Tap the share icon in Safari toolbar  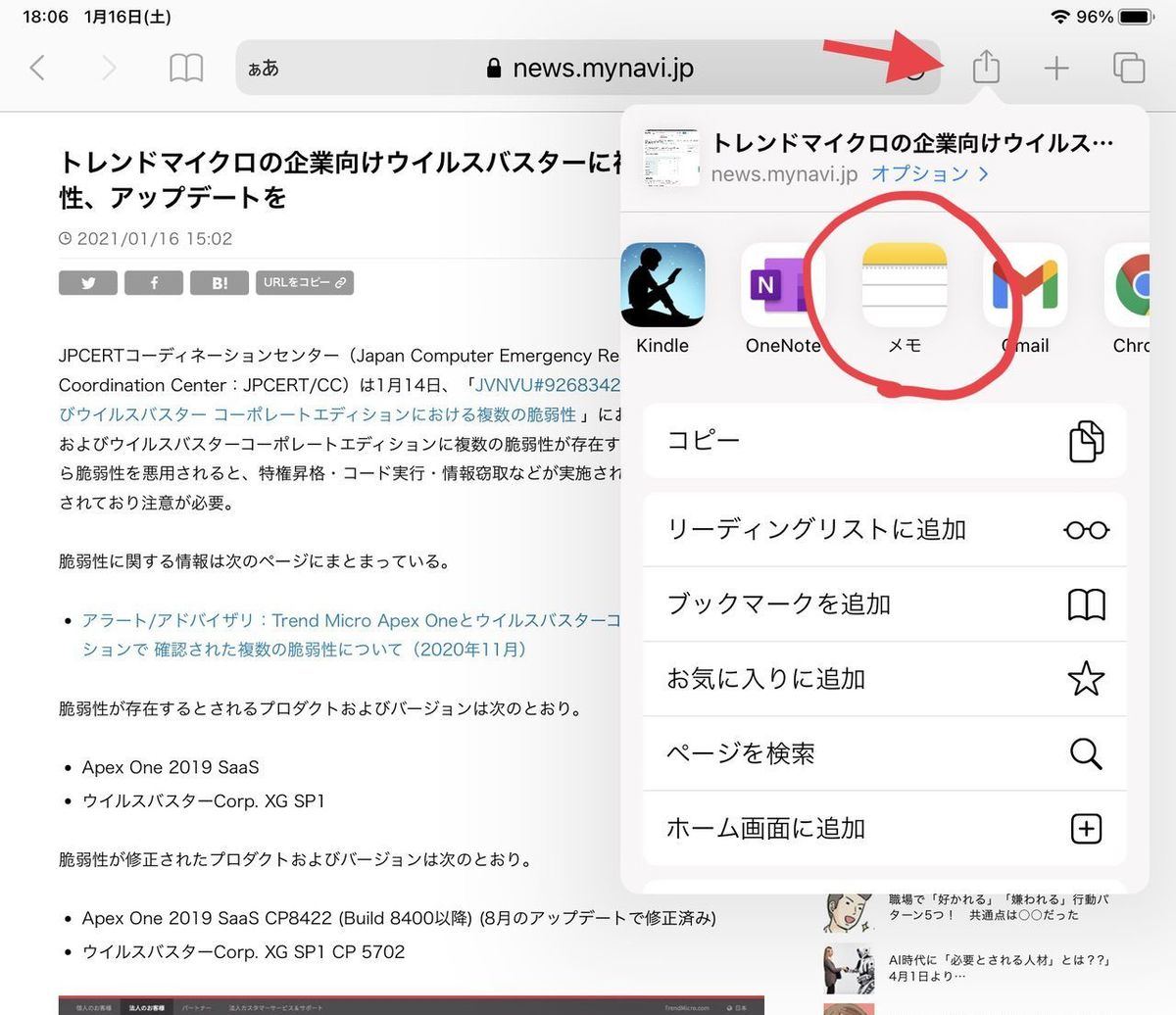click(x=986, y=66)
